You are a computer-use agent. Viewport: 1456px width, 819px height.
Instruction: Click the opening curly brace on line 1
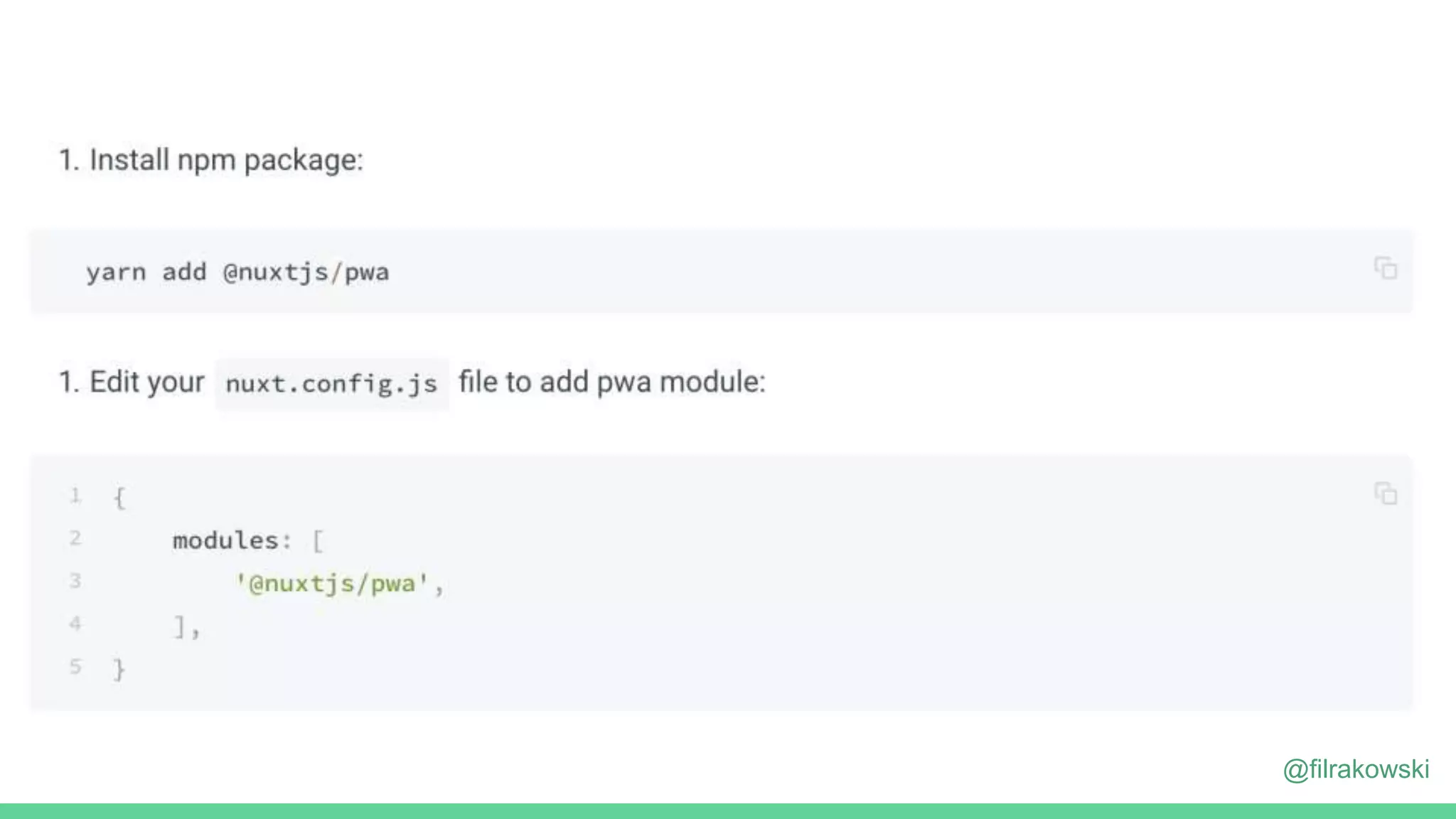point(119,498)
